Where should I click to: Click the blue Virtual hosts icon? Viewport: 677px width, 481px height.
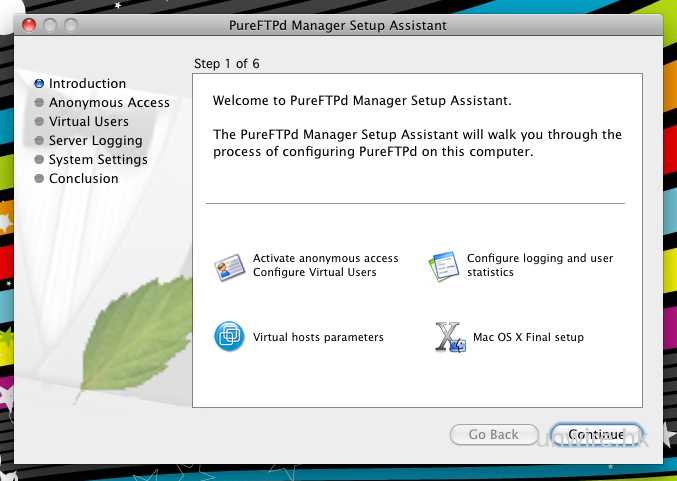pos(230,337)
